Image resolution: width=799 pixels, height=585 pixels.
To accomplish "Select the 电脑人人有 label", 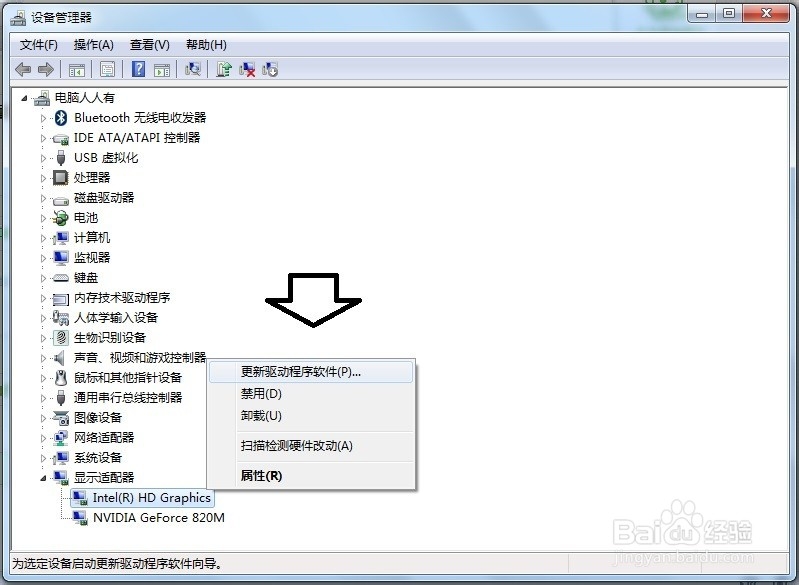I will pyautogui.click(x=85, y=97).
